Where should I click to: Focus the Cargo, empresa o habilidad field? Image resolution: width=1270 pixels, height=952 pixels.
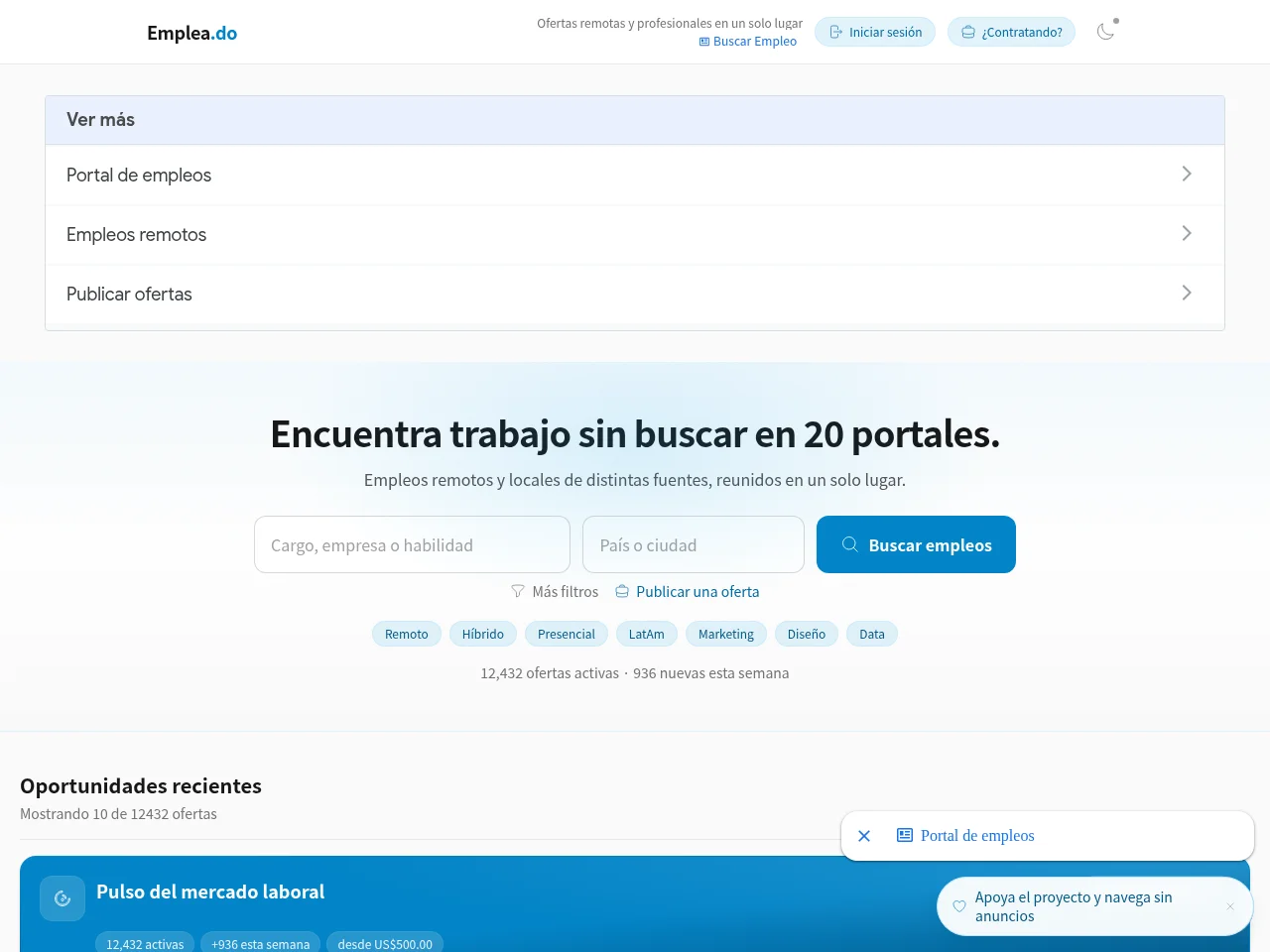click(x=412, y=544)
